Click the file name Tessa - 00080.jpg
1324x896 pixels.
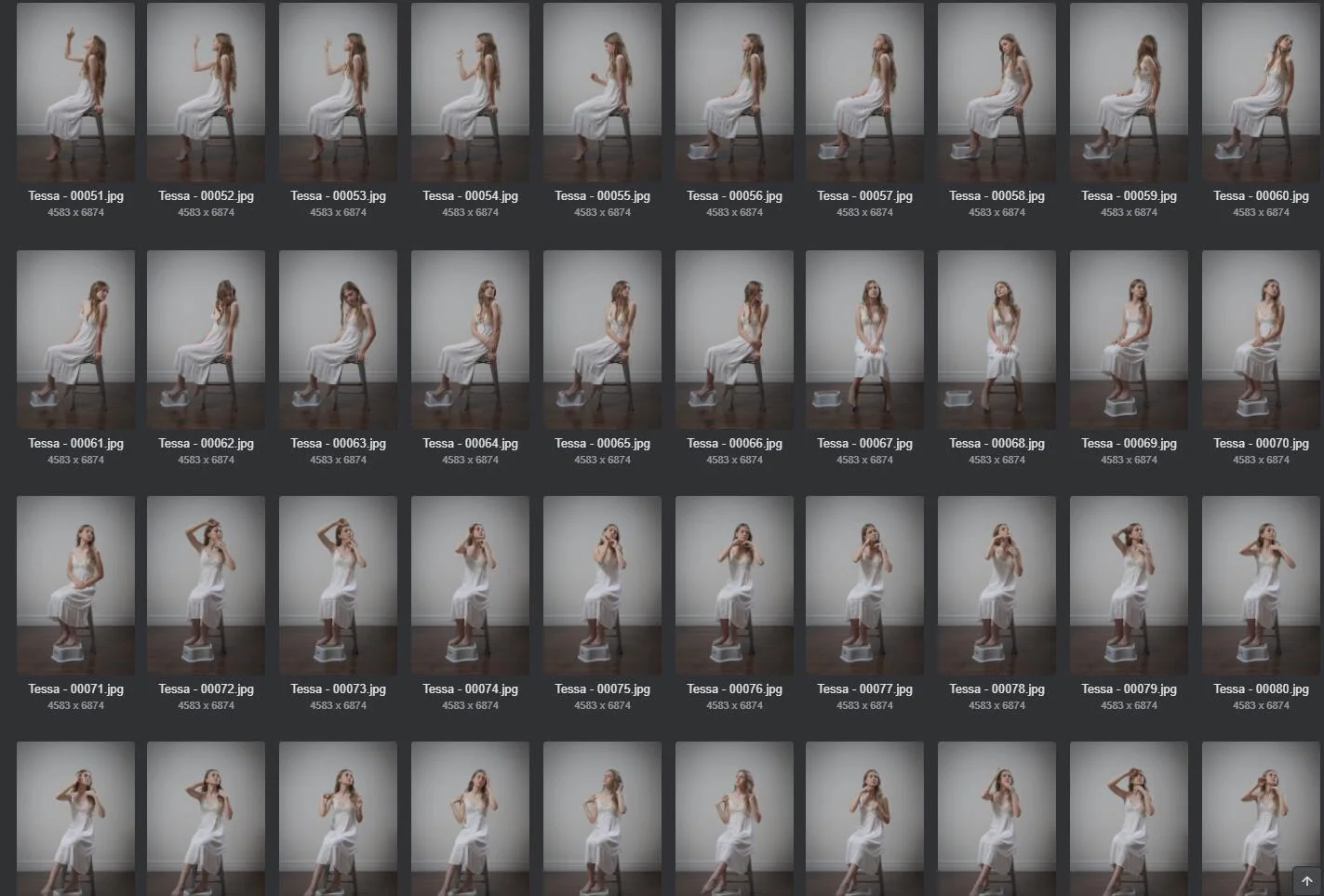[1261, 689]
